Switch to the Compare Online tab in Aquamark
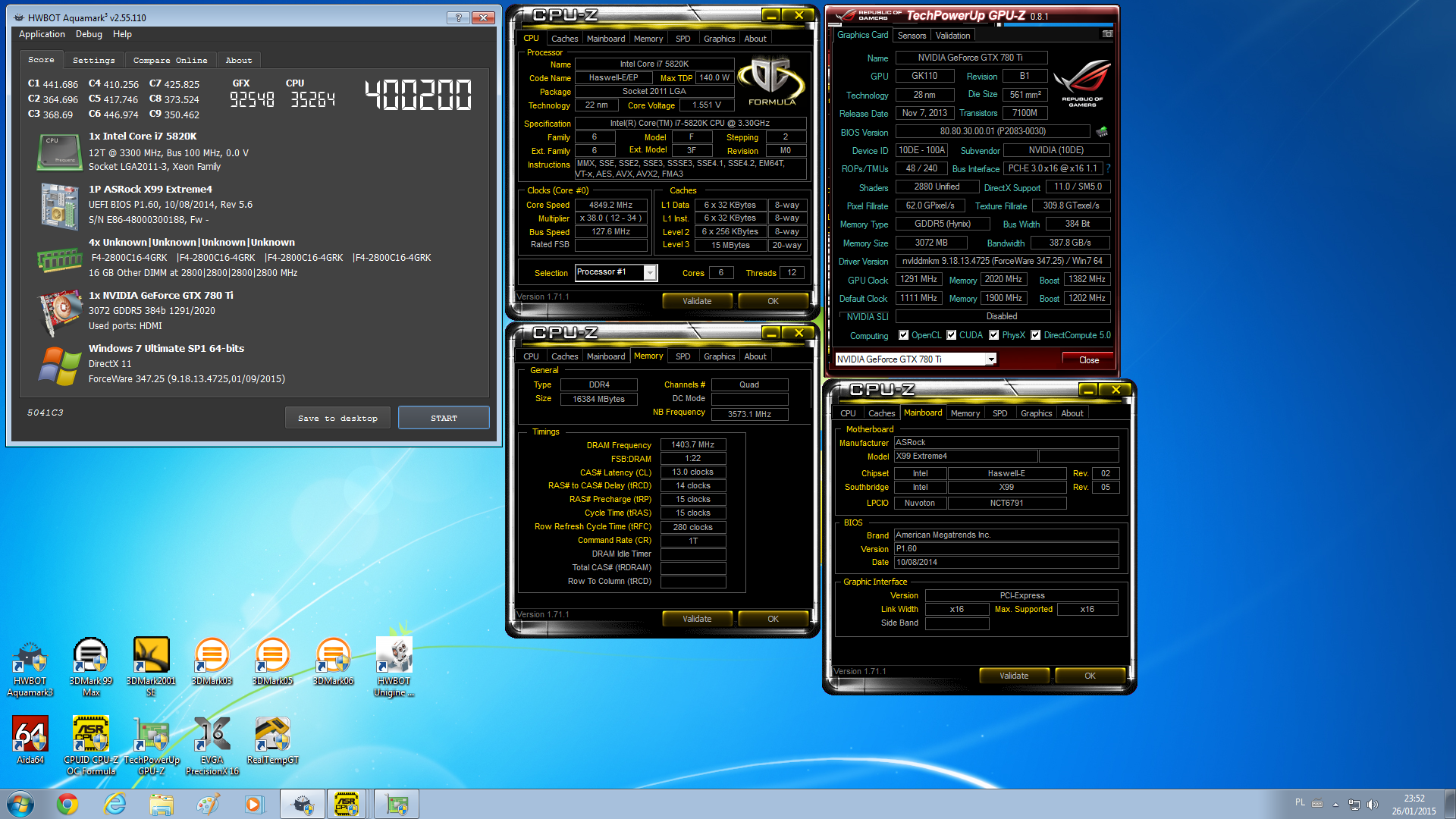This screenshot has width=1456, height=819. (x=170, y=60)
